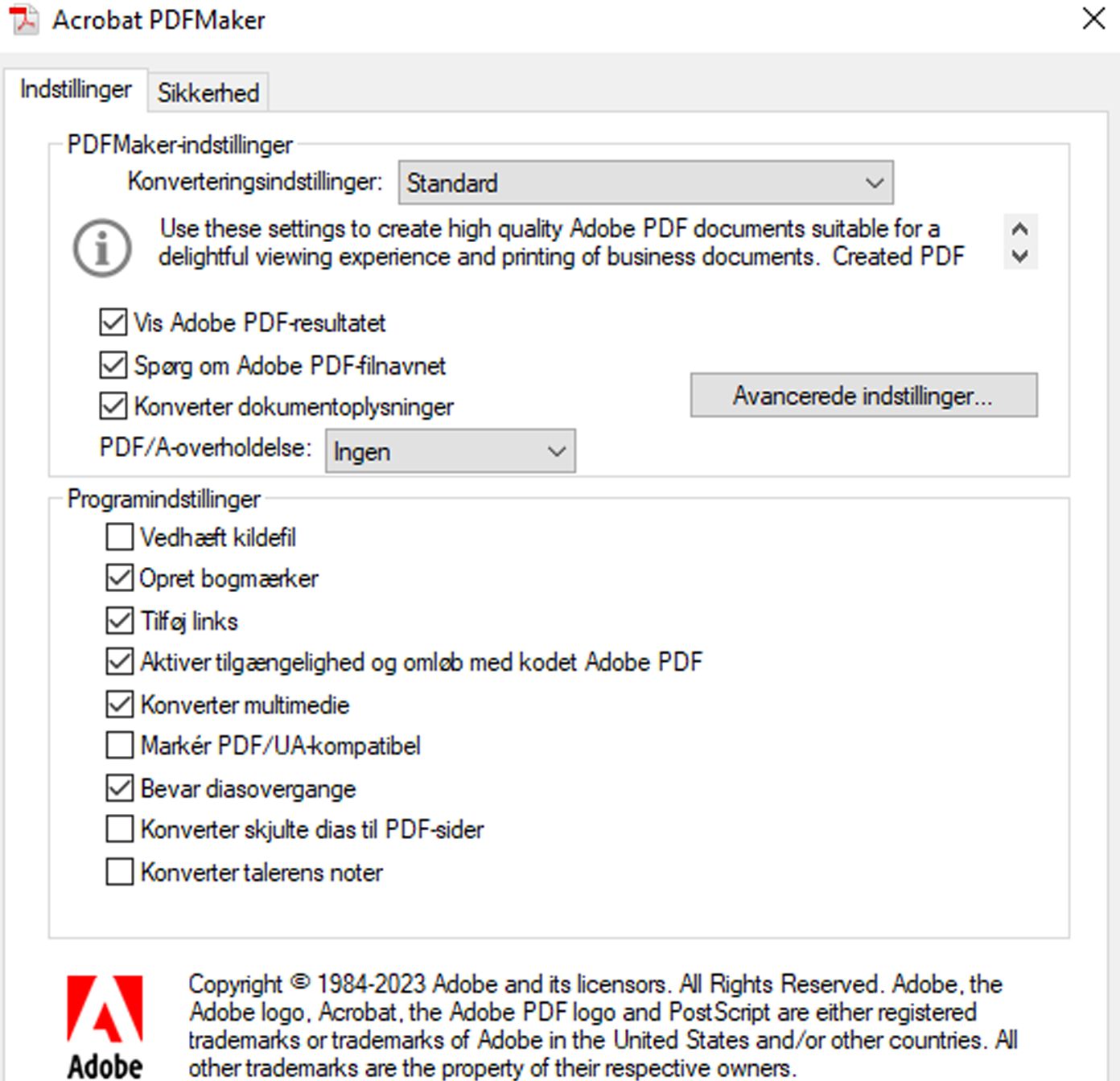
Task: Select the Indstillinger tab
Action: [76, 89]
